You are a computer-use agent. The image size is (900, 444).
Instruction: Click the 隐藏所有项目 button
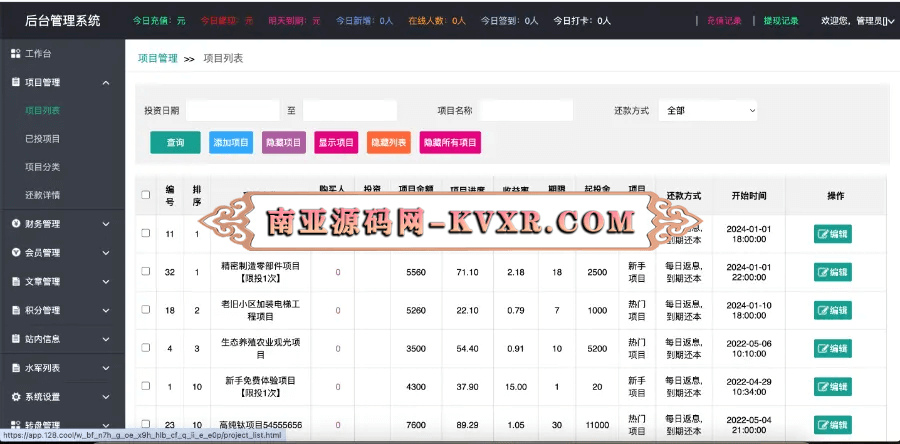click(450, 143)
